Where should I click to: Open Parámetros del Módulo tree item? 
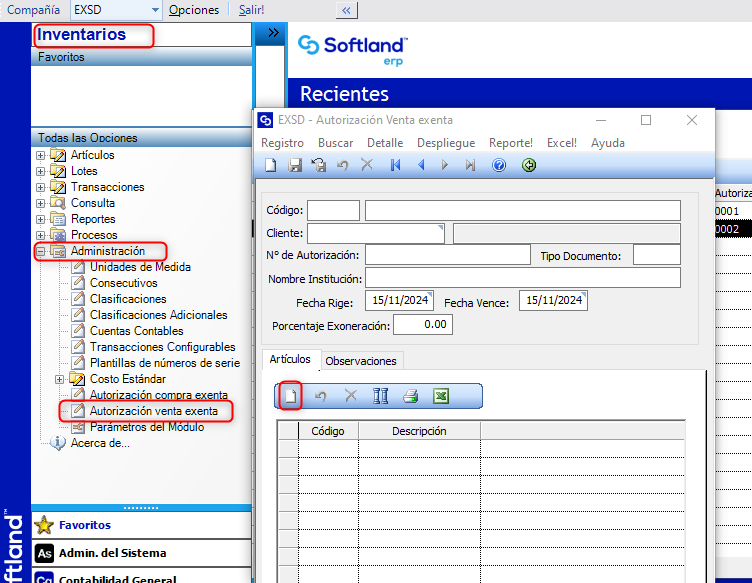coord(147,427)
